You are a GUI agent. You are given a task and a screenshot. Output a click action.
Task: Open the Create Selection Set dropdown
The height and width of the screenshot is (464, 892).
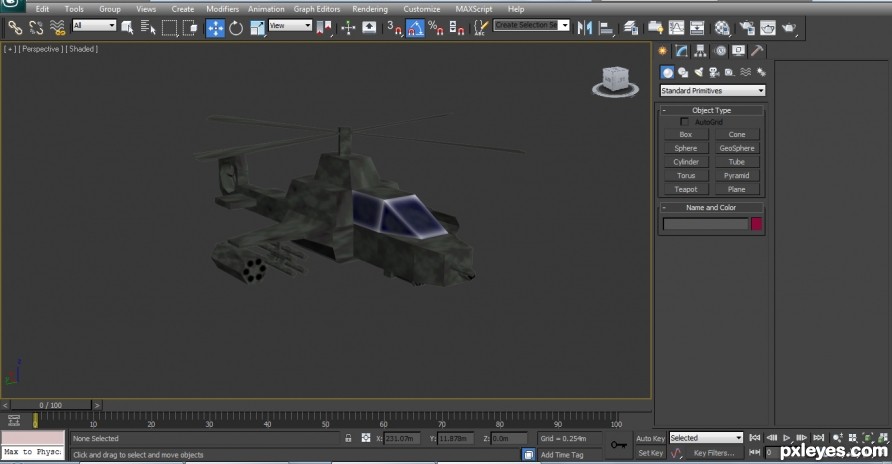point(531,25)
